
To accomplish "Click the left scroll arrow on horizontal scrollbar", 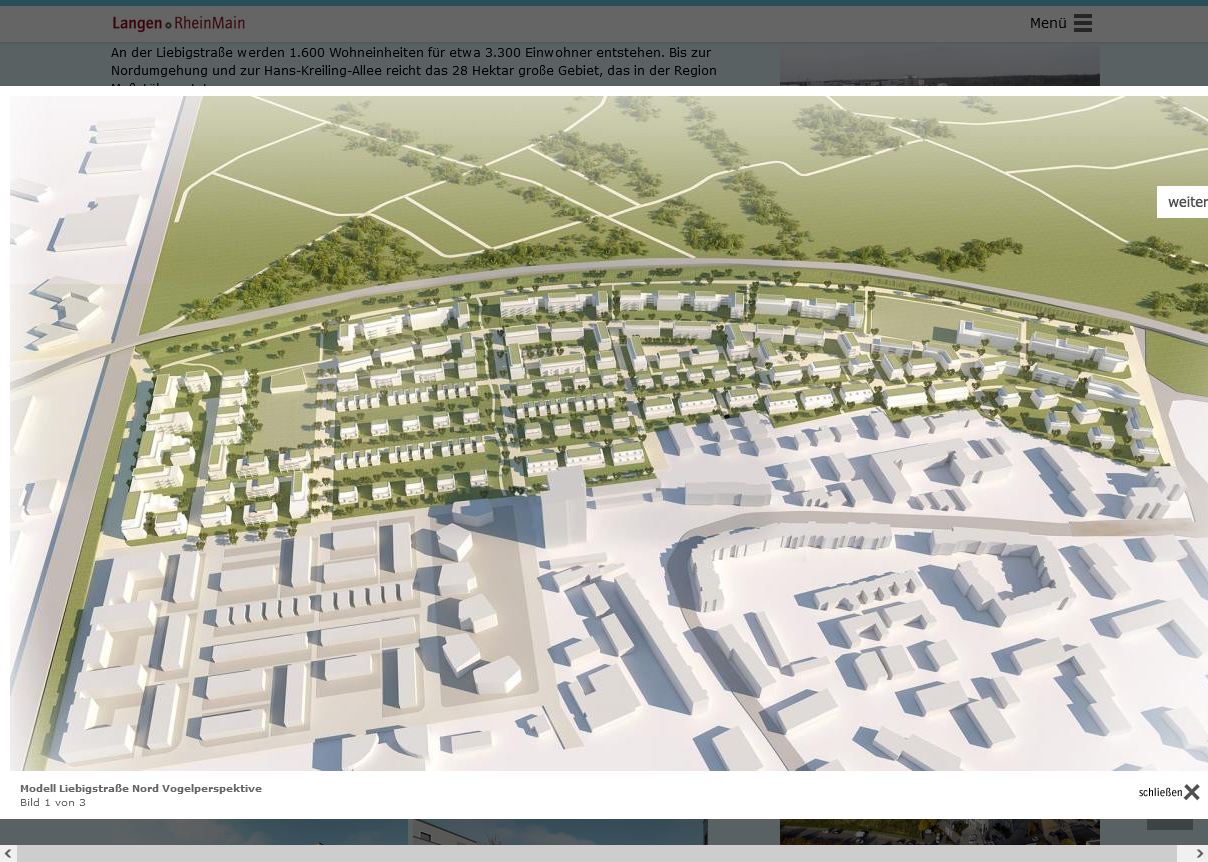I will click(8, 853).
